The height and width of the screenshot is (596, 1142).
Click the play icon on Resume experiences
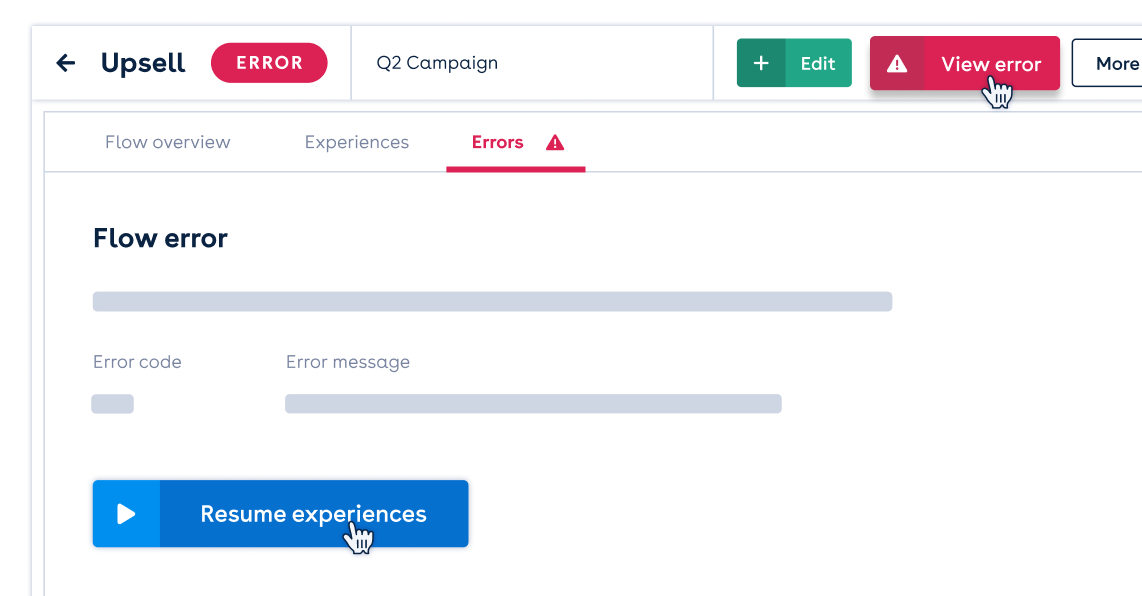point(126,514)
